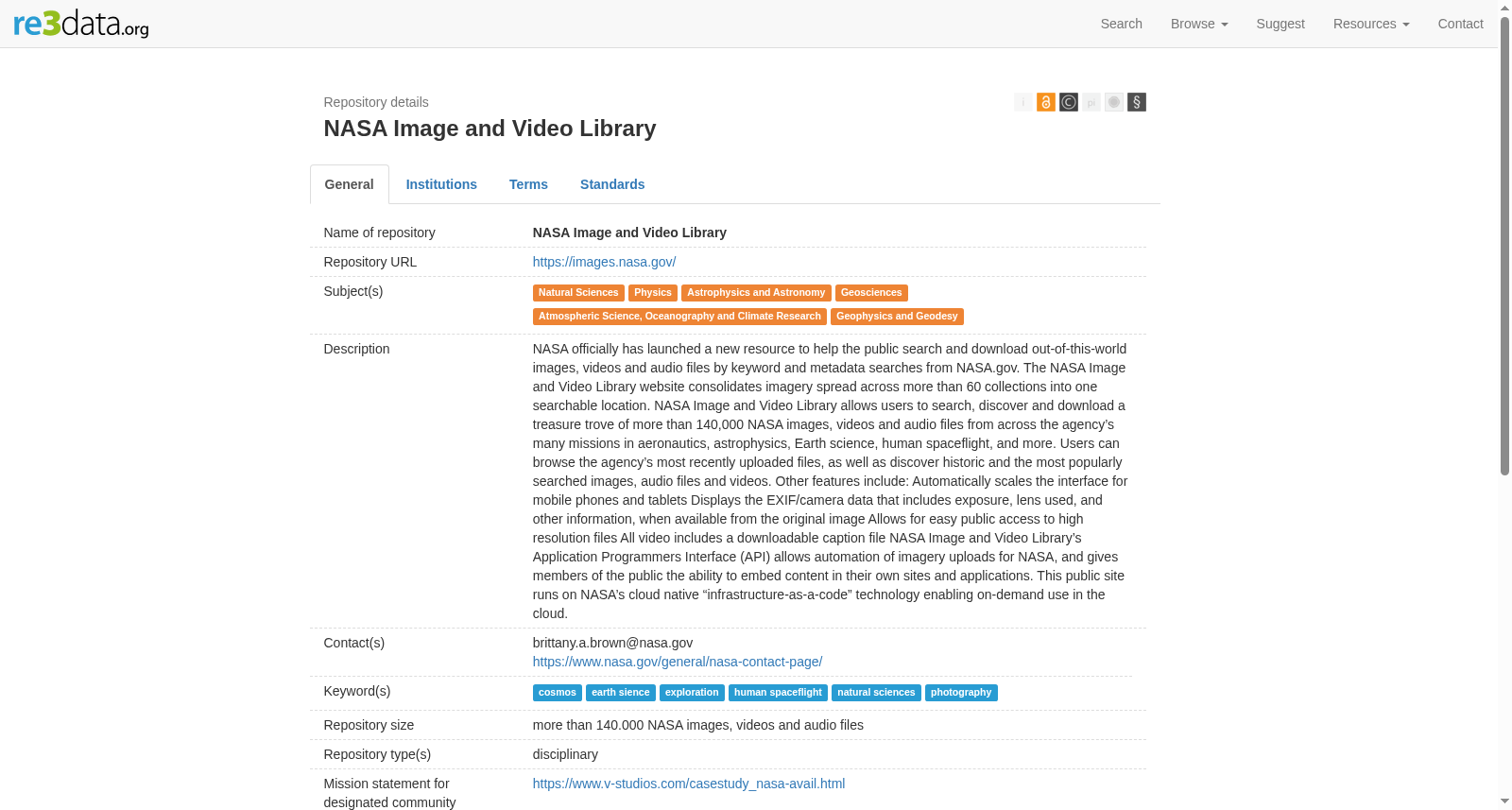Open the NASA contact page link
This screenshot has width=1512, height=810.
[678, 662]
